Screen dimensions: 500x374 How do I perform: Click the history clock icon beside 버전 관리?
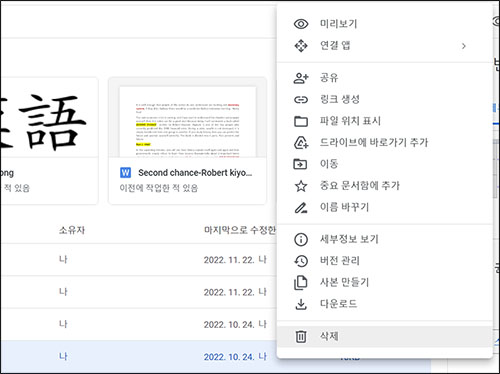click(x=301, y=261)
